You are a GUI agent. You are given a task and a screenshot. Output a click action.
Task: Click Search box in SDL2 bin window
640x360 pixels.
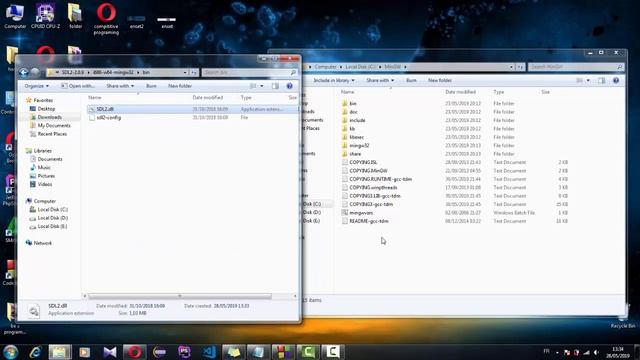[x=249, y=73]
